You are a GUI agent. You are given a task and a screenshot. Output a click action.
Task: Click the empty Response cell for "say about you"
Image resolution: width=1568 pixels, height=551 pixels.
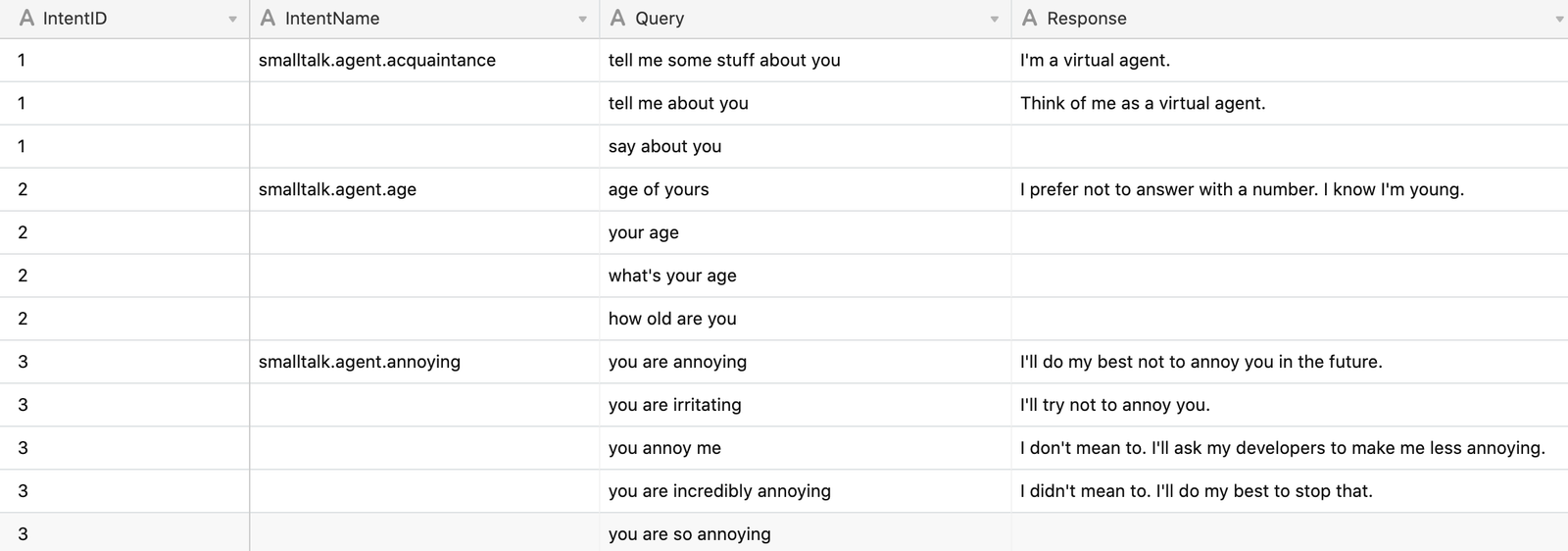click(x=1289, y=147)
